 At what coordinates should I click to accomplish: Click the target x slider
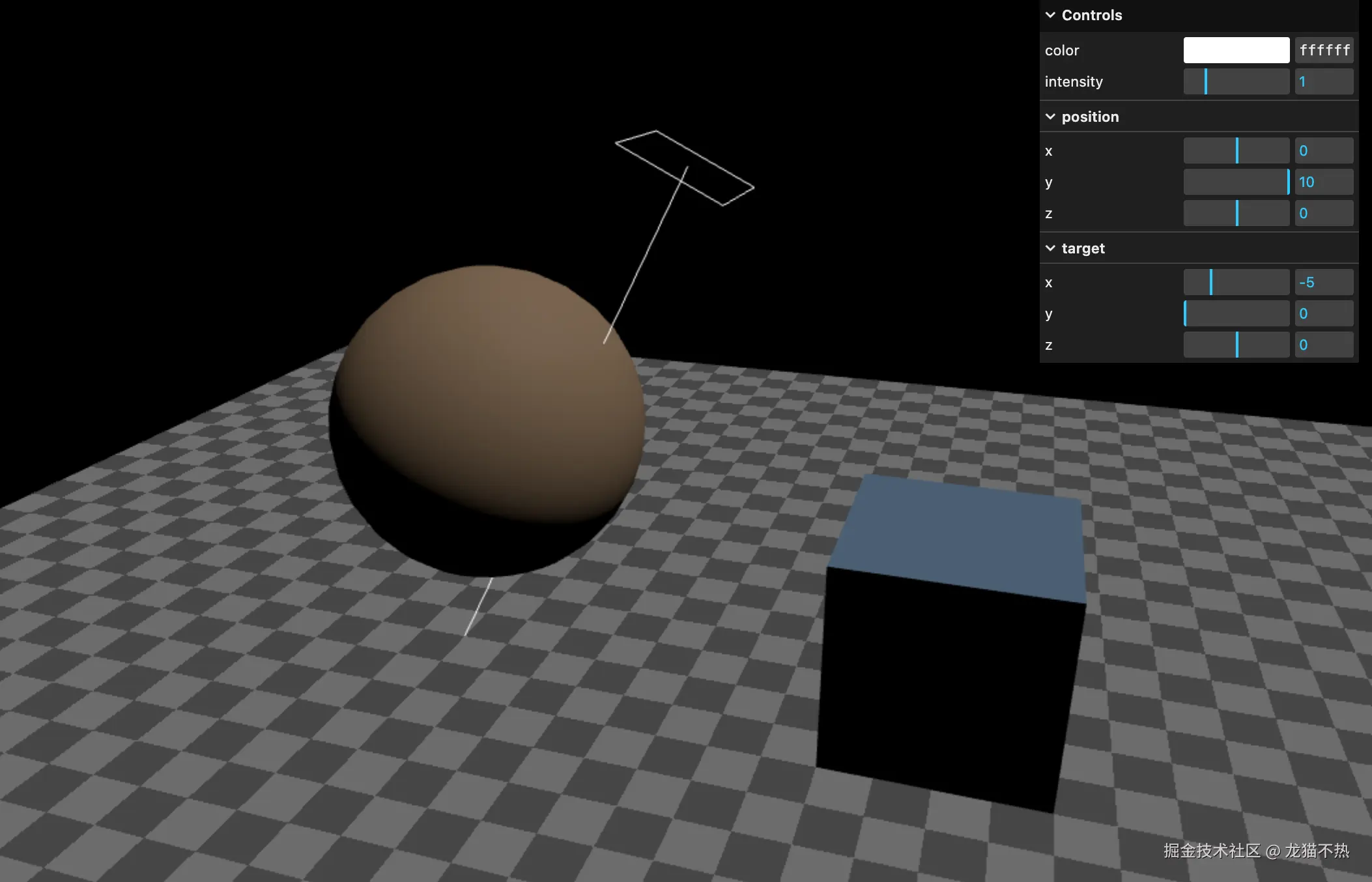pyautogui.click(x=1236, y=282)
